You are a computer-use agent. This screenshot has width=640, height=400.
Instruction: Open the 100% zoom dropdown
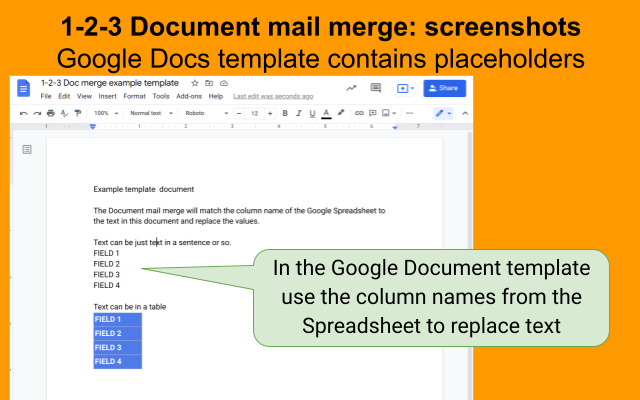[106, 113]
